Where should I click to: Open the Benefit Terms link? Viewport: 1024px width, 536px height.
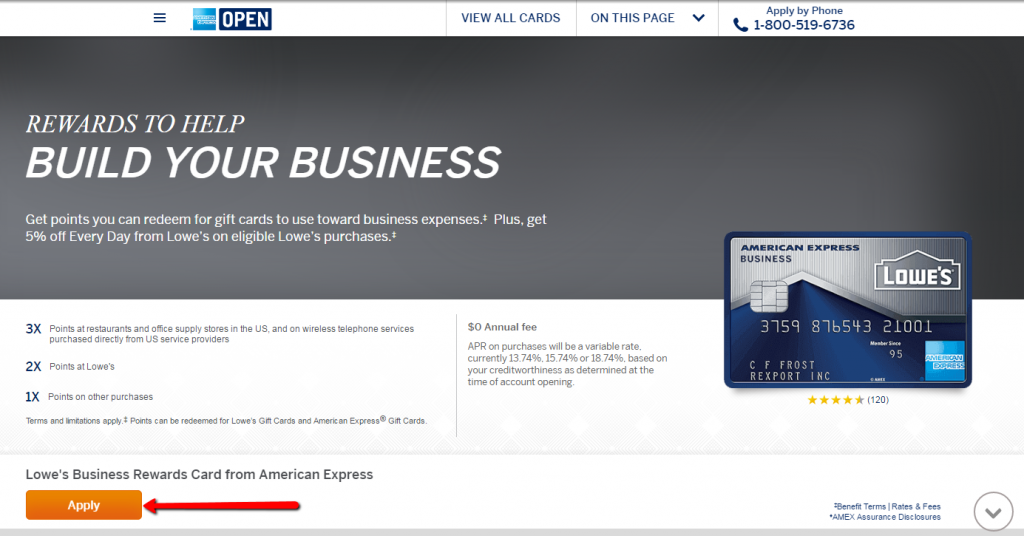(x=860, y=506)
